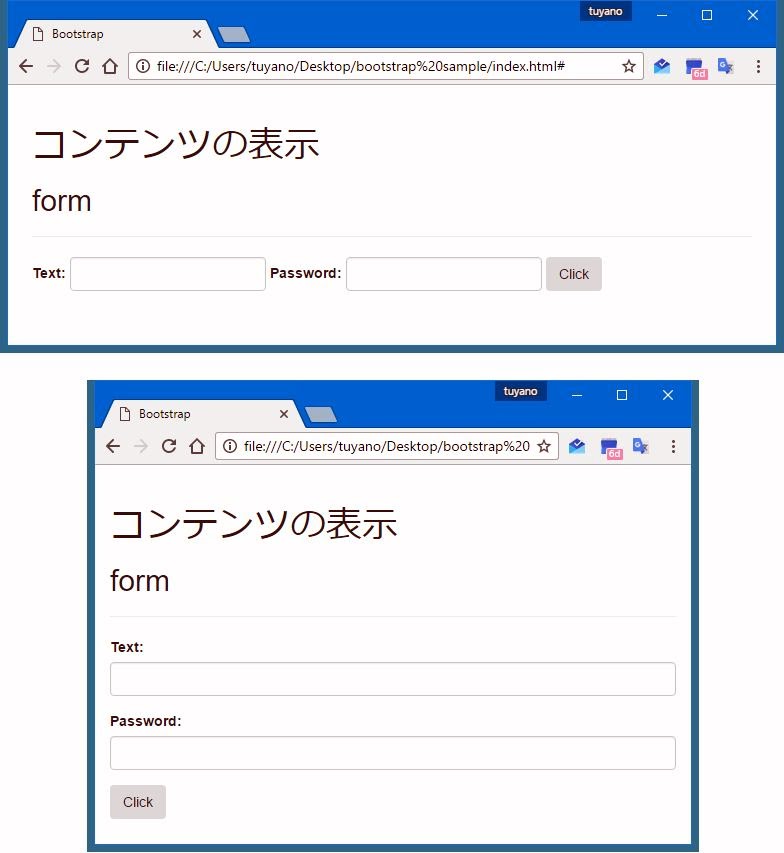Image resolution: width=784 pixels, height=853 pixels.
Task: Open a new tab in the wide window
Action: tap(233, 35)
